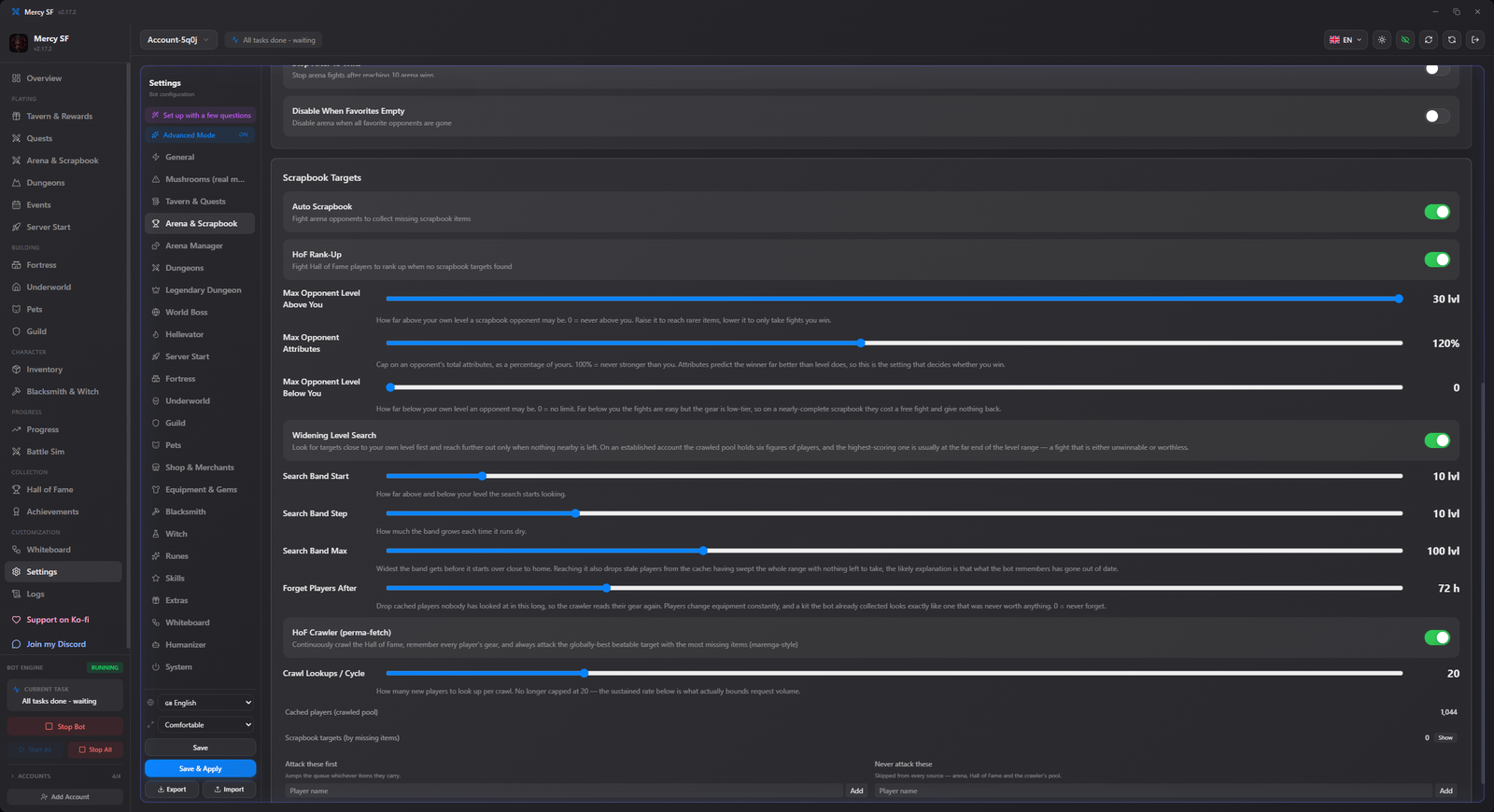Disable the Widening Level Search switch
The image size is (1494, 812).
click(x=1437, y=441)
